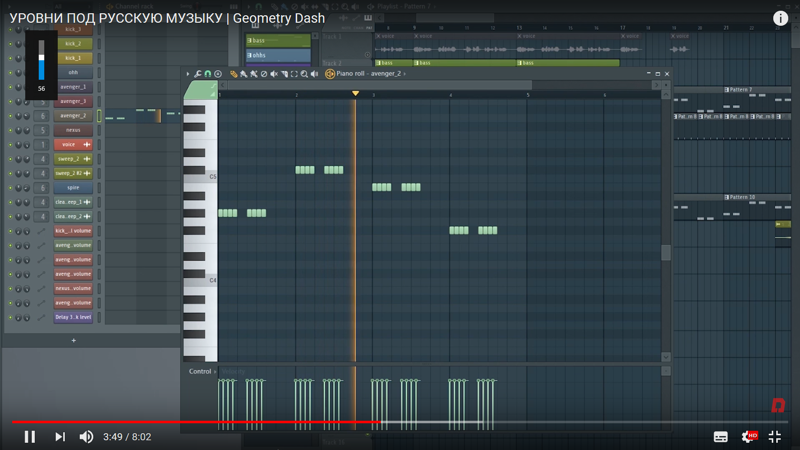Mute the spire channel LED

(10, 188)
